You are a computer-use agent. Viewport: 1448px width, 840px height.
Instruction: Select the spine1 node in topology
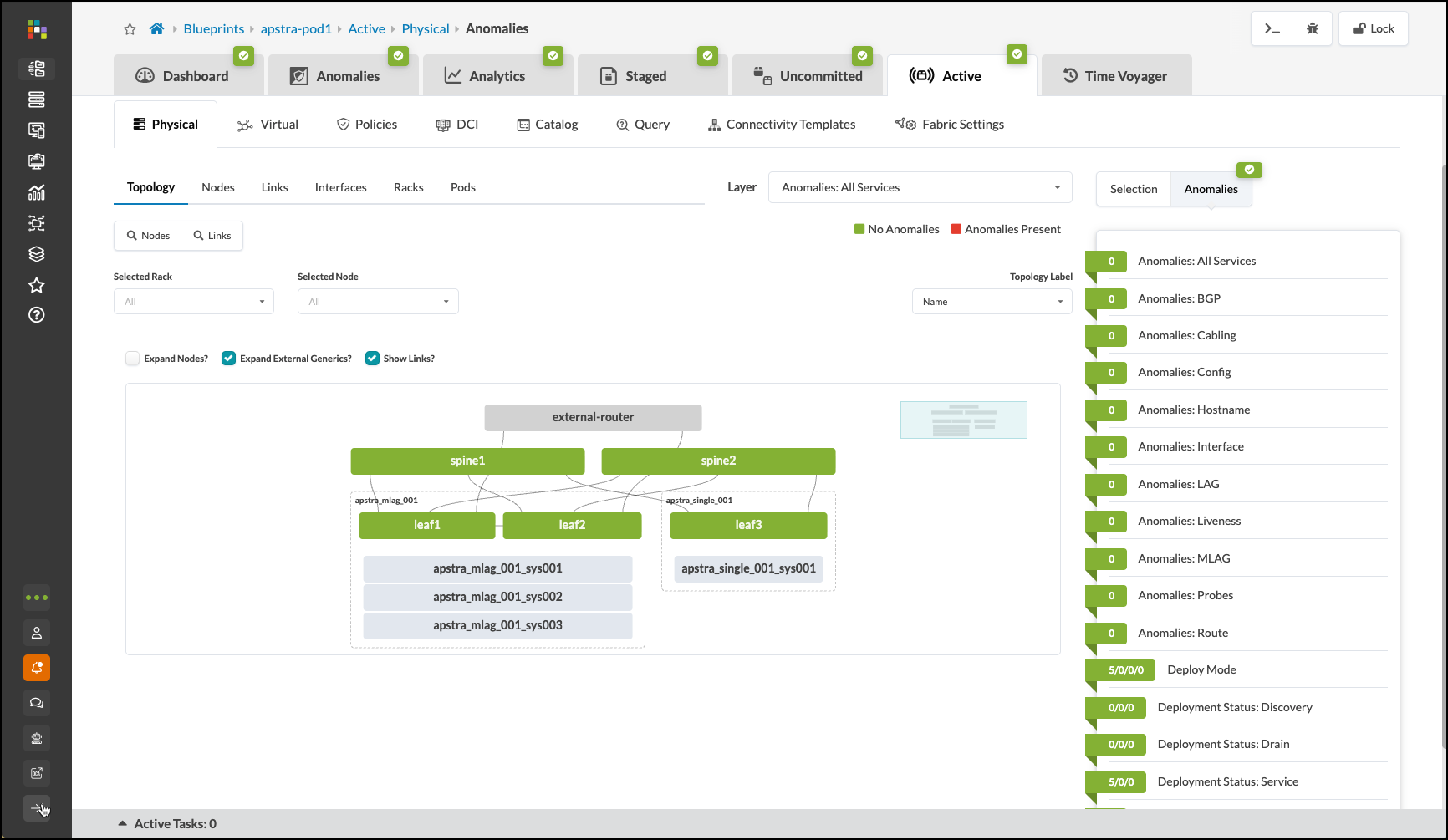(467, 461)
